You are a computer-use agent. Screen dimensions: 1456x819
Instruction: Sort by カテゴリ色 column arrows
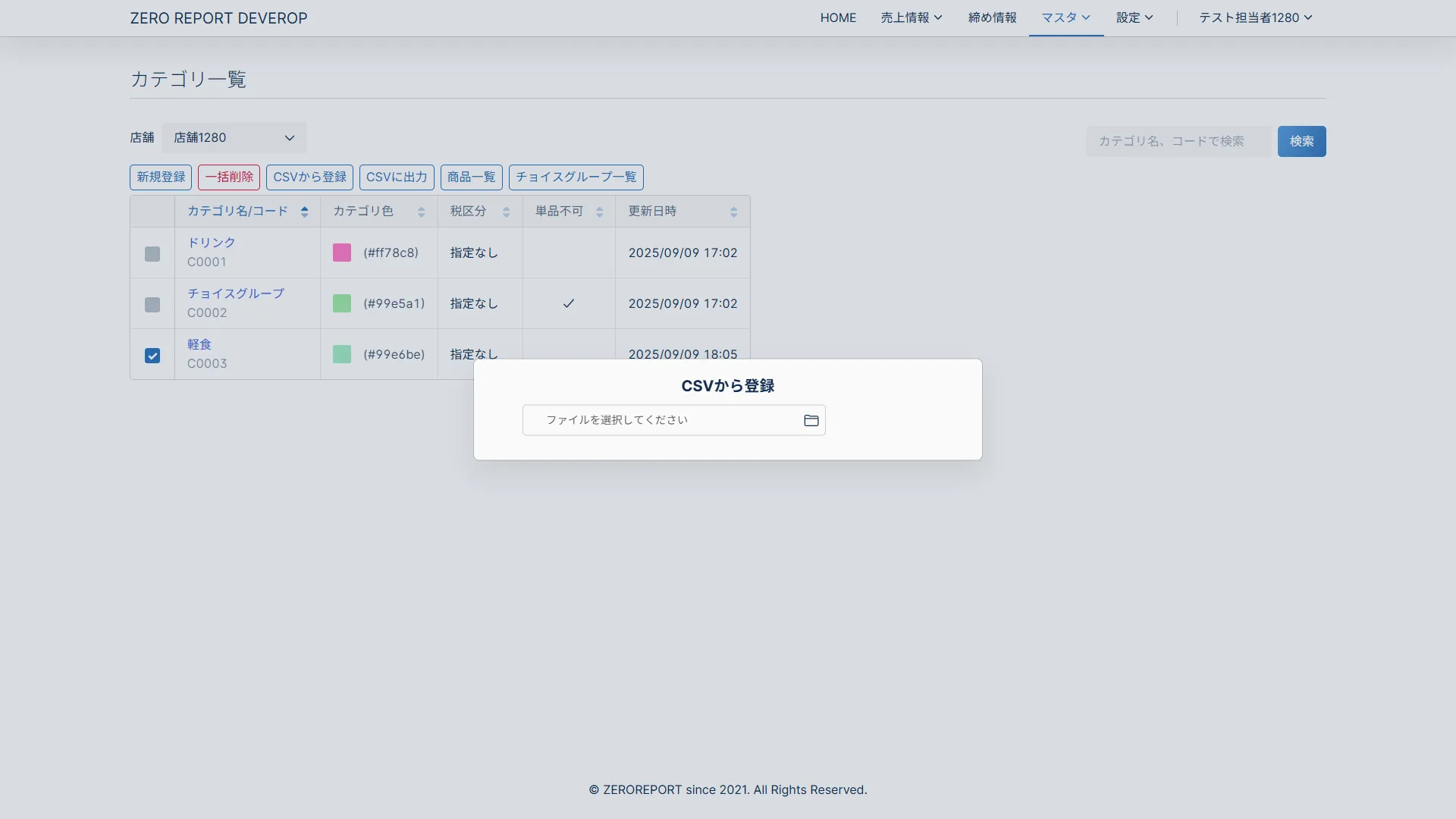click(x=421, y=212)
